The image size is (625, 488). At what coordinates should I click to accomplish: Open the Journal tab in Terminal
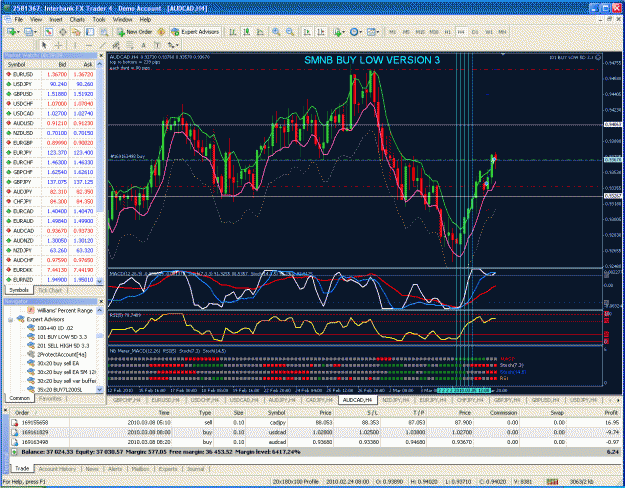196,469
